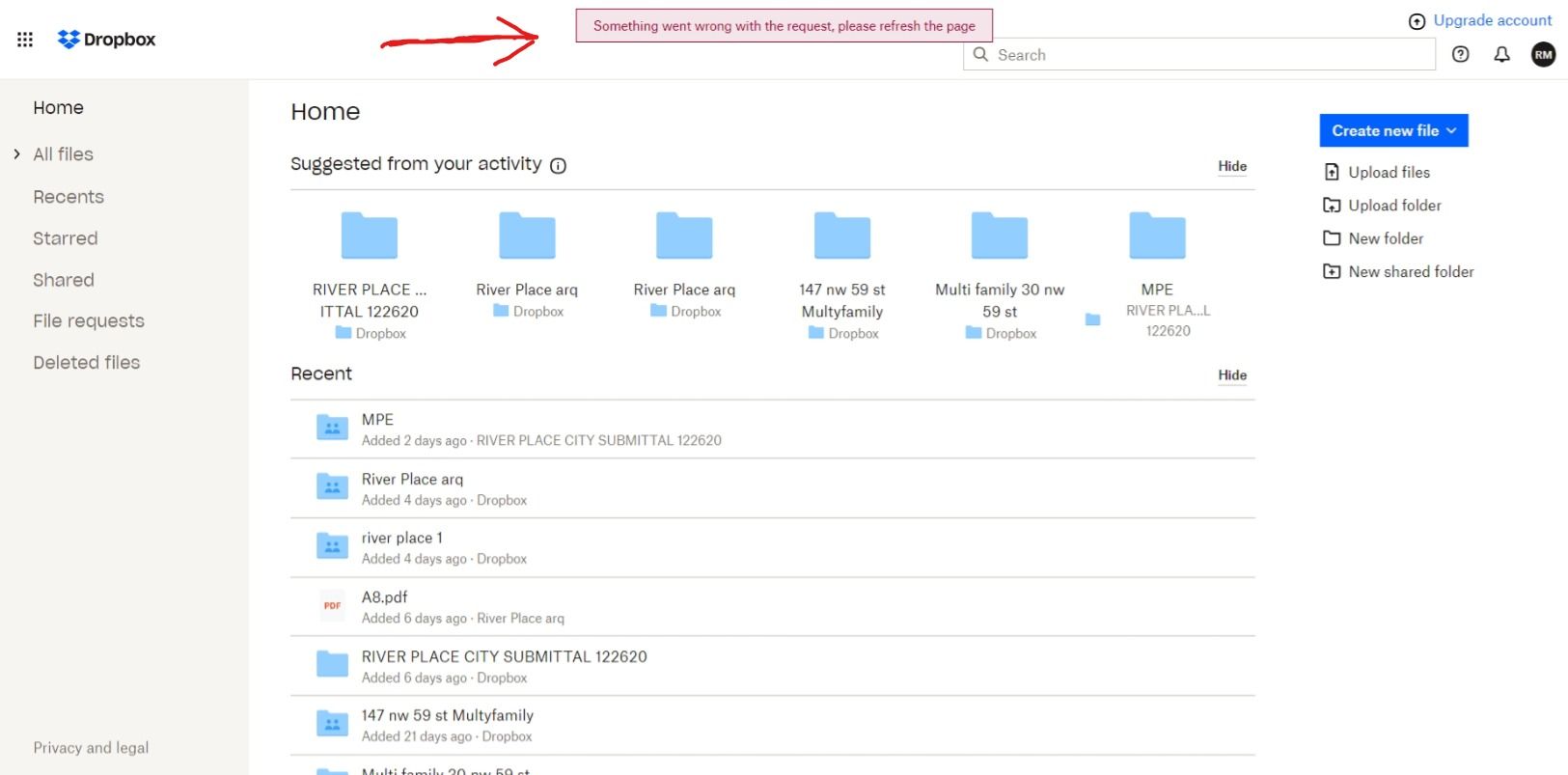Image resolution: width=1568 pixels, height=775 pixels.
Task: Click New folder link
Action: pyautogui.click(x=1386, y=238)
